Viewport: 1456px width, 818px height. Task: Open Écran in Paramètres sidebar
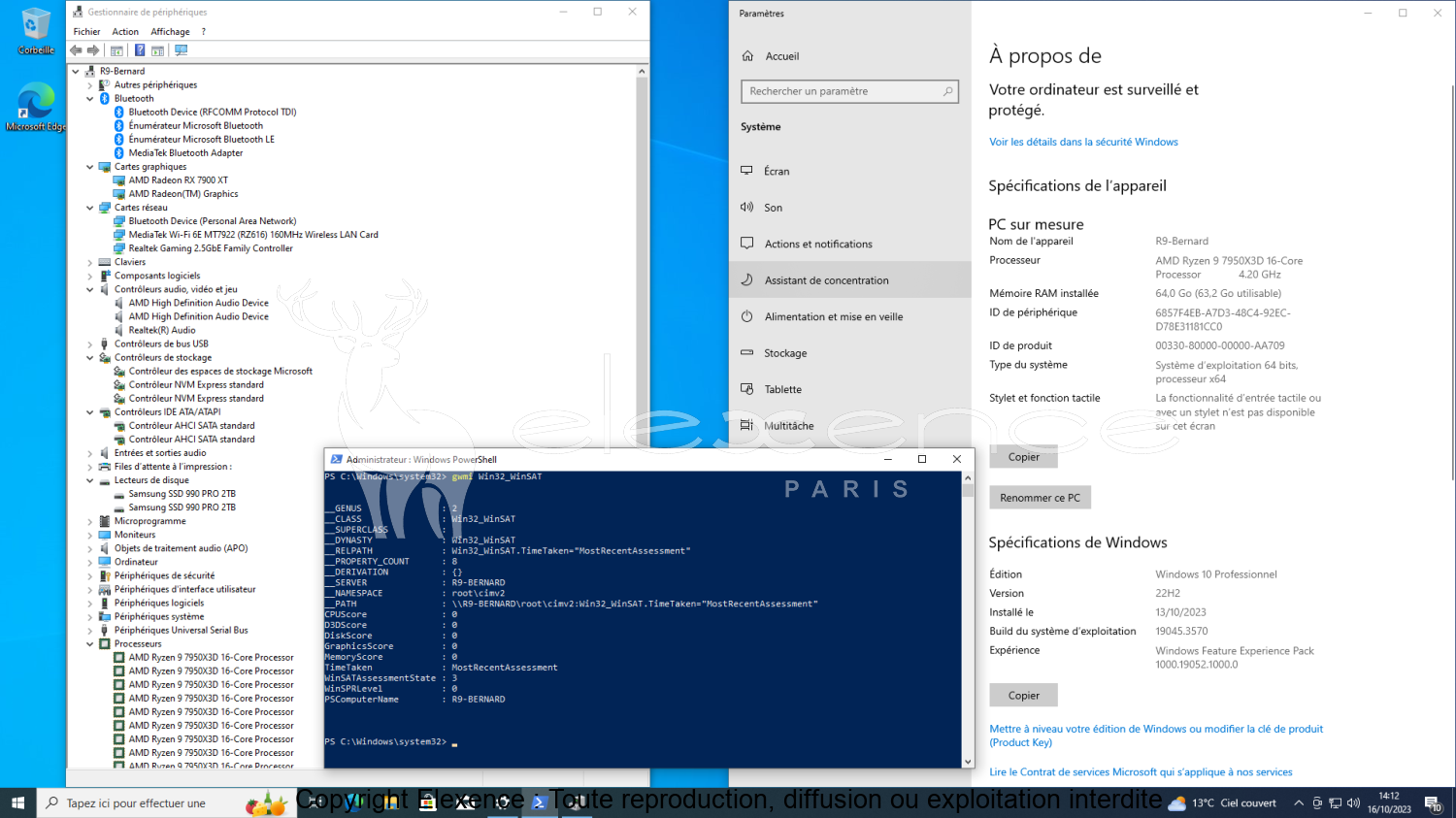(x=849, y=171)
